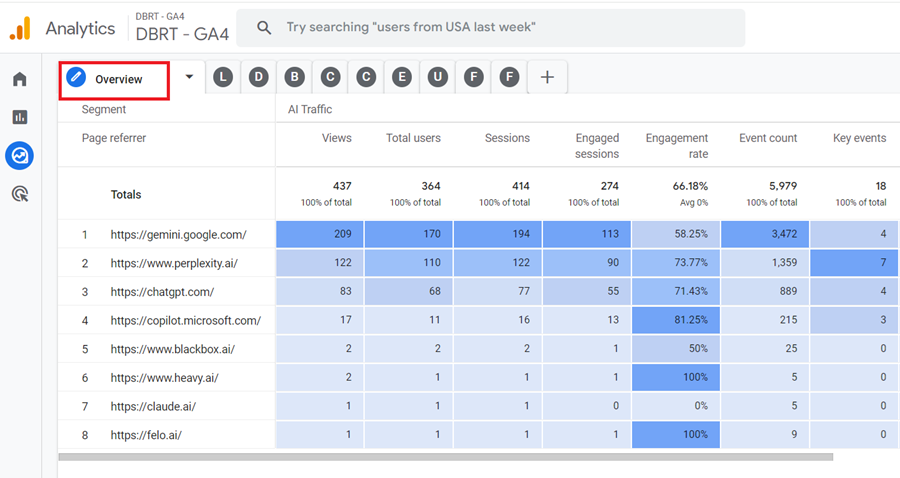Open the Reports bar chart icon
Image resolution: width=900 pixels, height=478 pixels.
[x=20, y=117]
